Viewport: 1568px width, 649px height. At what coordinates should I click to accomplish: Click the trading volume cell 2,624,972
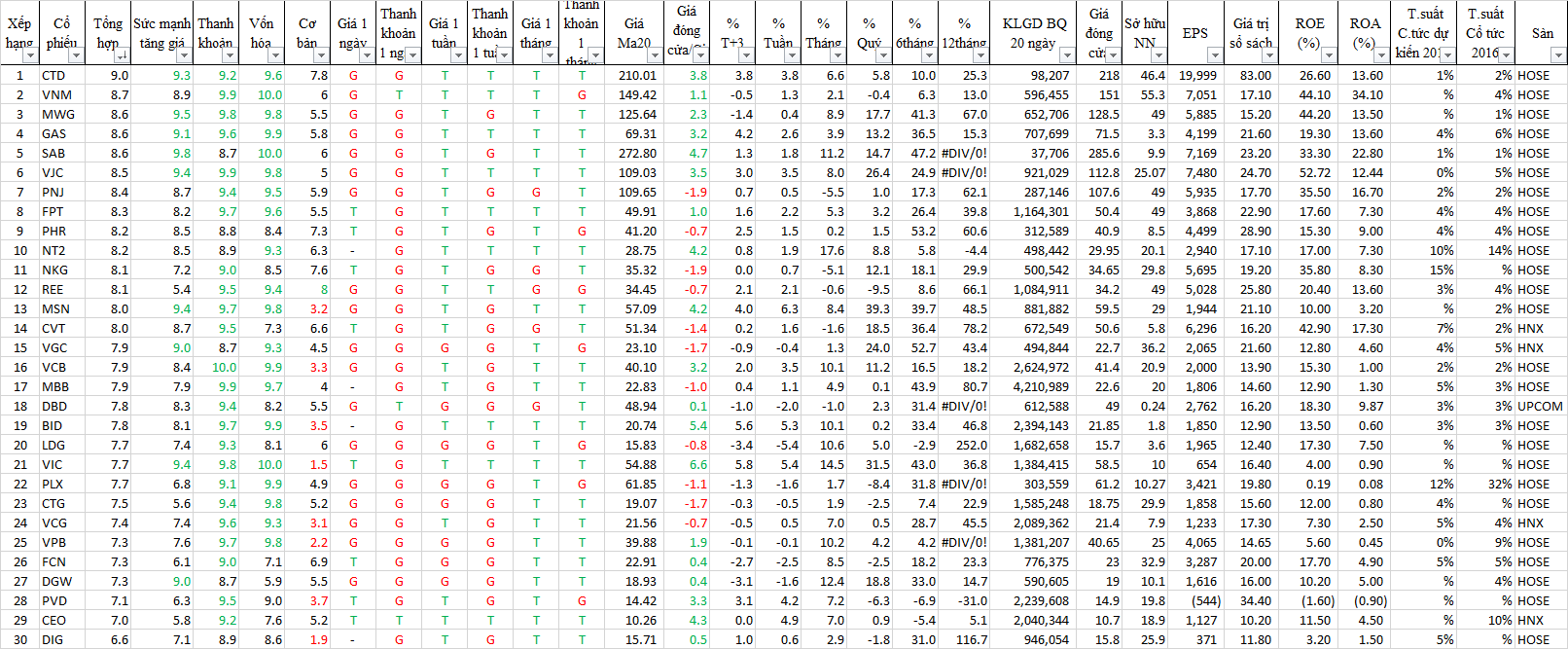tap(1031, 367)
